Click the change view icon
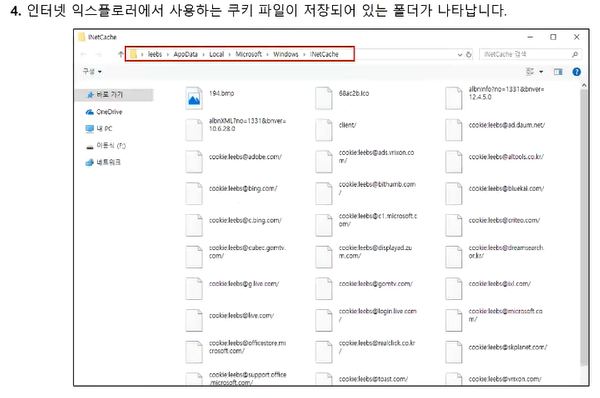 pos(530,72)
